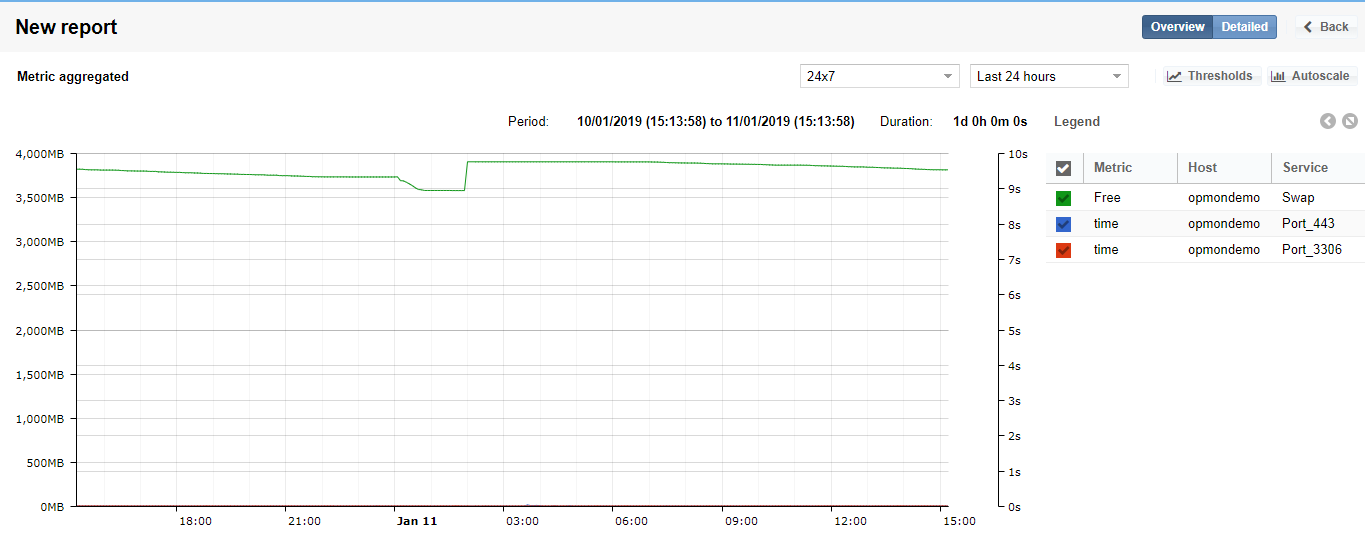This screenshot has height=539, width=1365.
Task: Click the Back arrow chevron icon
Action: [1308, 27]
